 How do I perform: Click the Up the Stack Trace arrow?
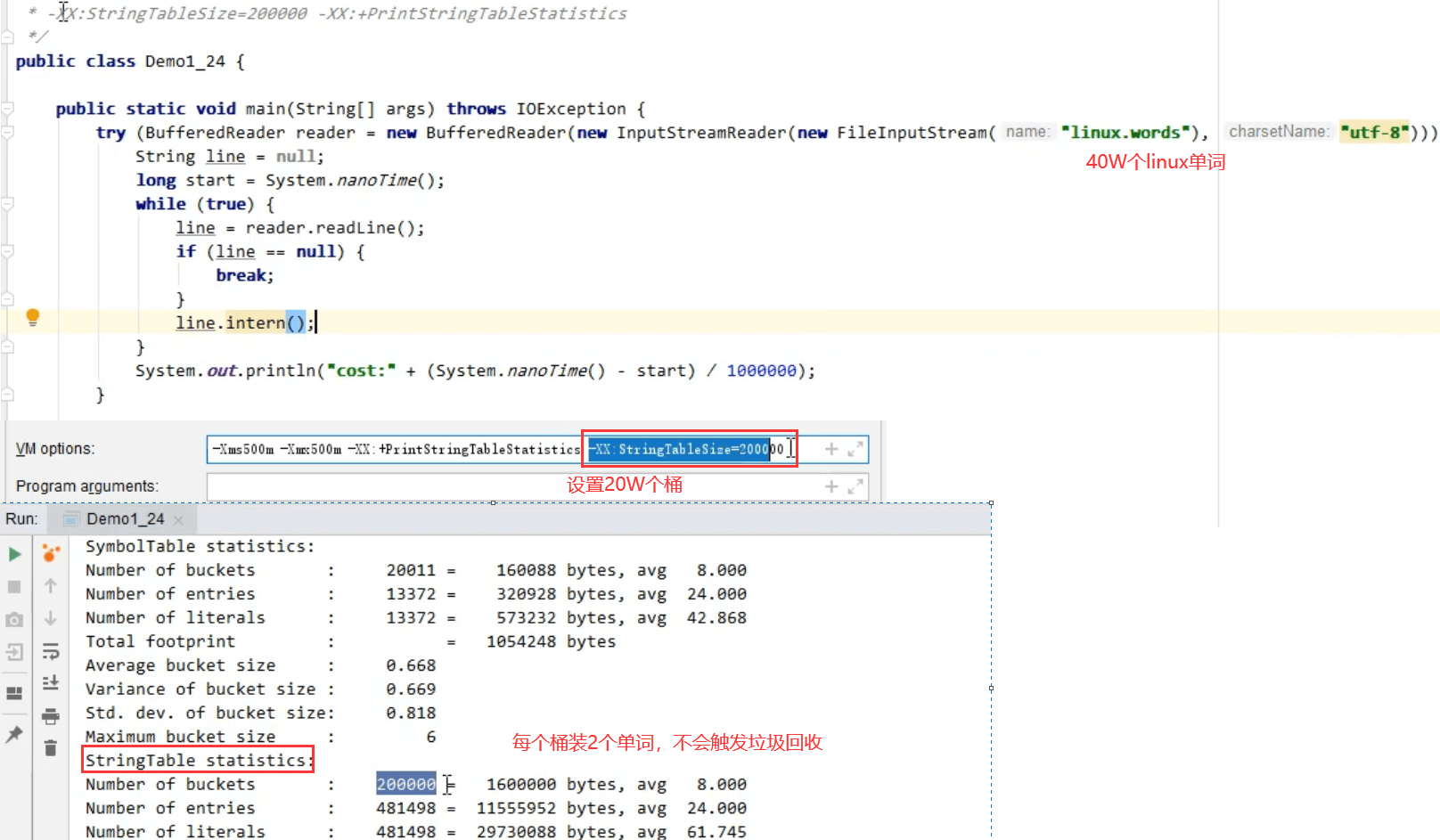coord(51,586)
